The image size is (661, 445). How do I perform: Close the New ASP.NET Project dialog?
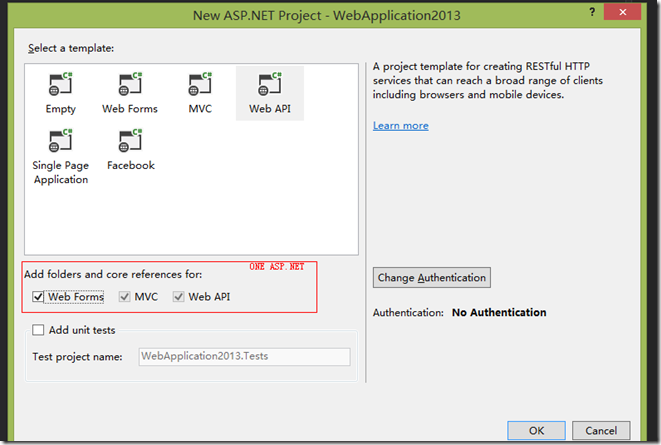point(622,12)
